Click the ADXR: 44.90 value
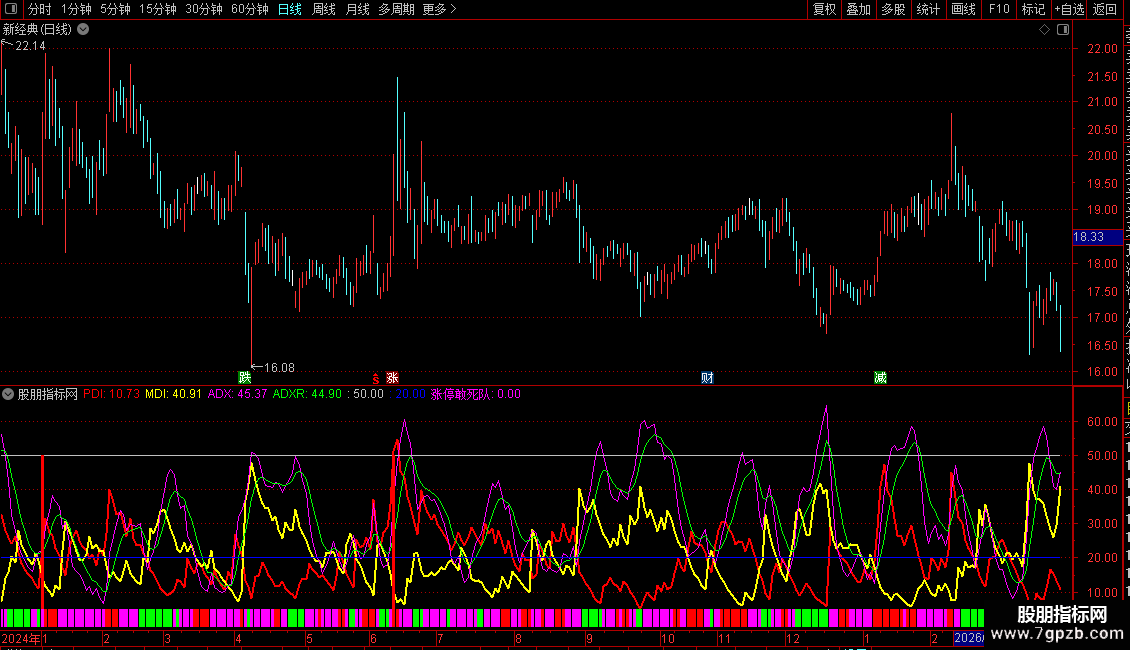The width and height of the screenshot is (1130, 650). click(307, 394)
